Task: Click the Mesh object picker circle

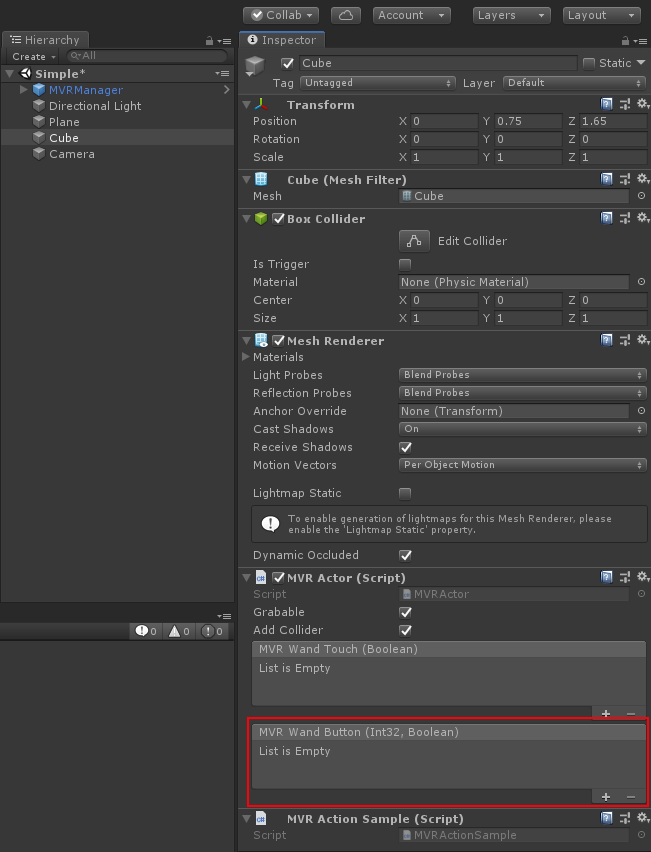Action: (x=641, y=196)
